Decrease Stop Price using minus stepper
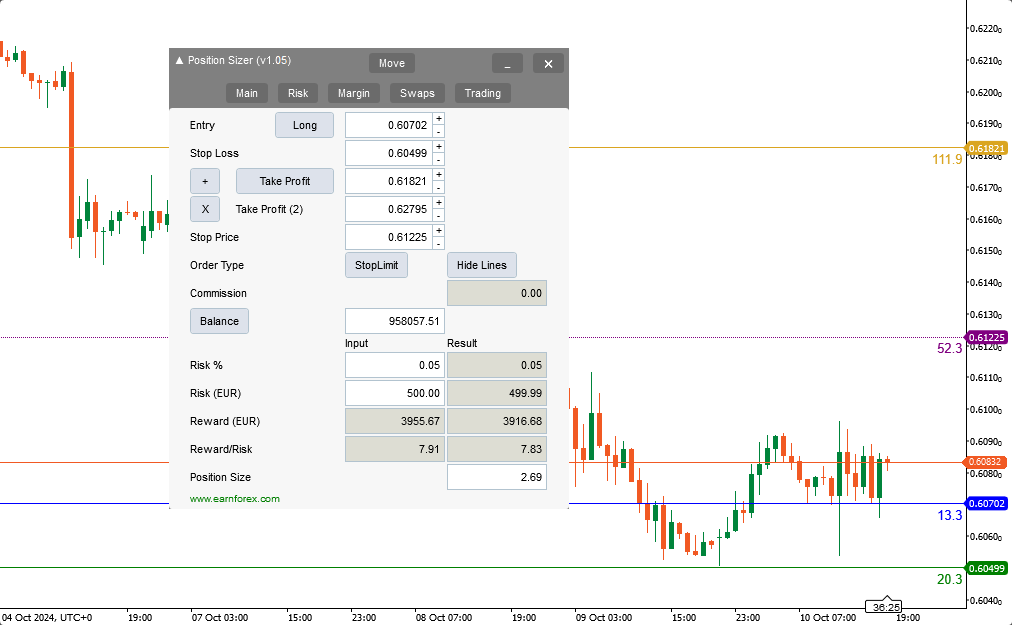 point(439,243)
